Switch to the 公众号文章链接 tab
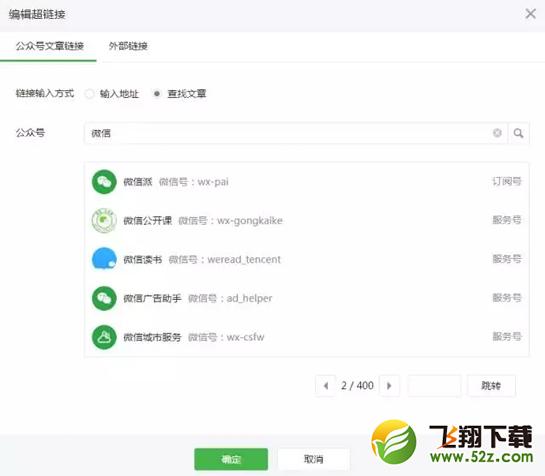This screenshot has width=545, height=476. pyautogui.click(x=49, y=46)
